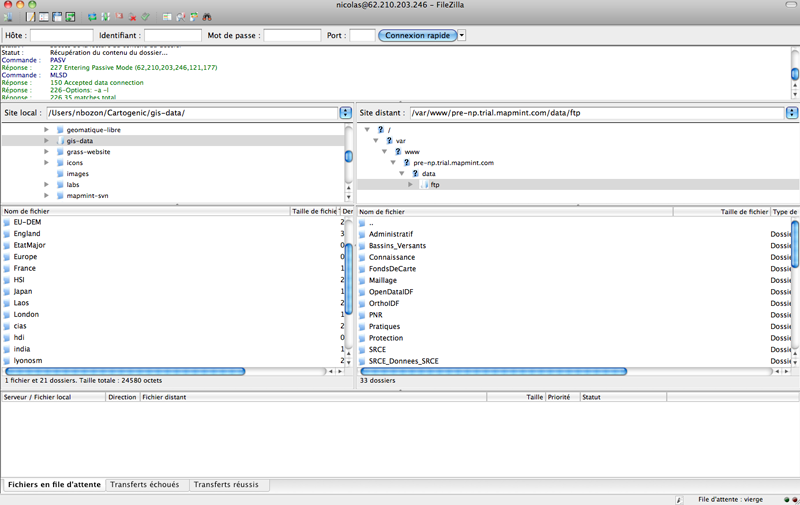Toggle processing of the transfer queue icon

[x=105, y=17]
